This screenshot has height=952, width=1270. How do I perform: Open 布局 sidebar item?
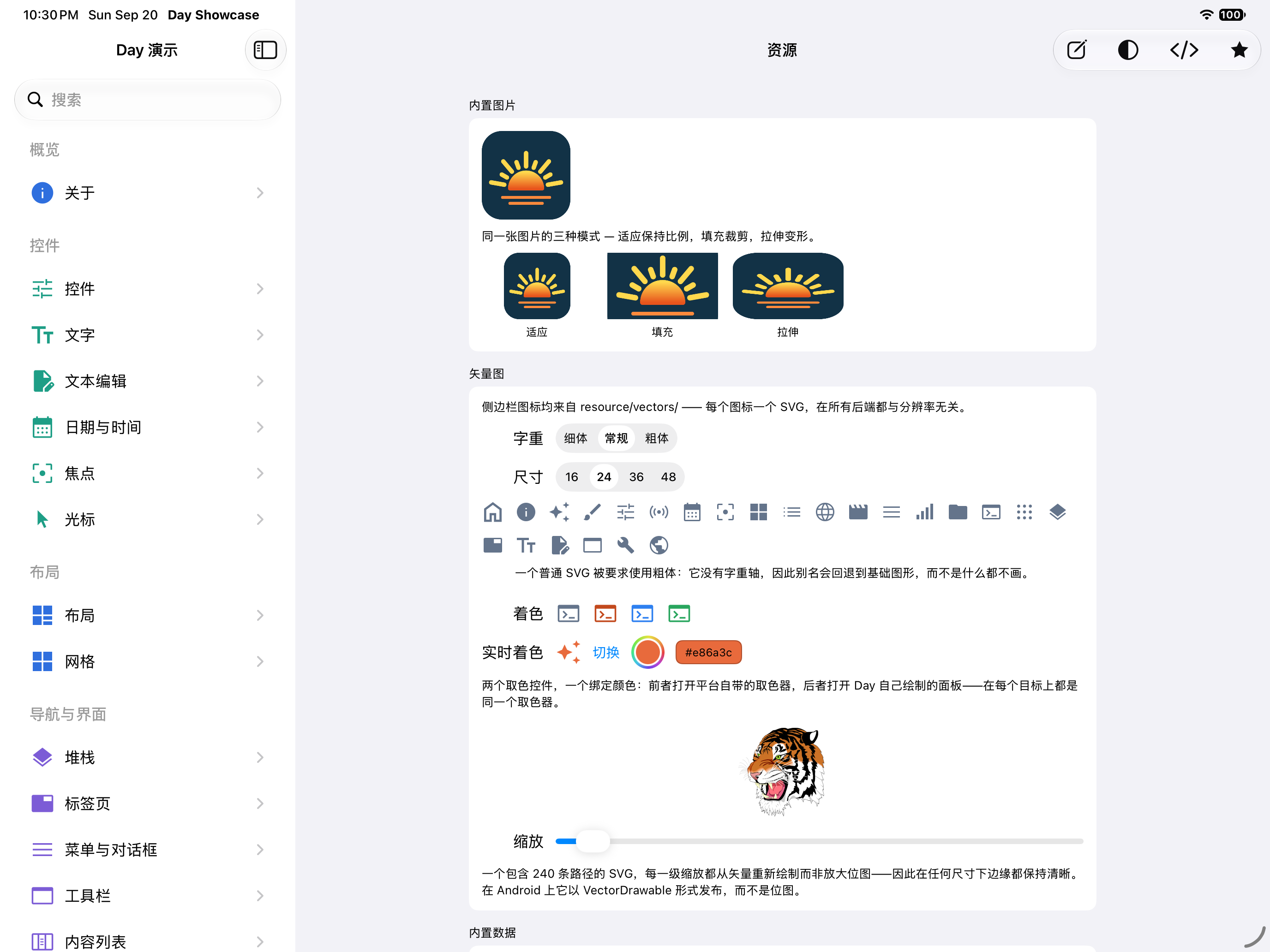coord(148,616)
